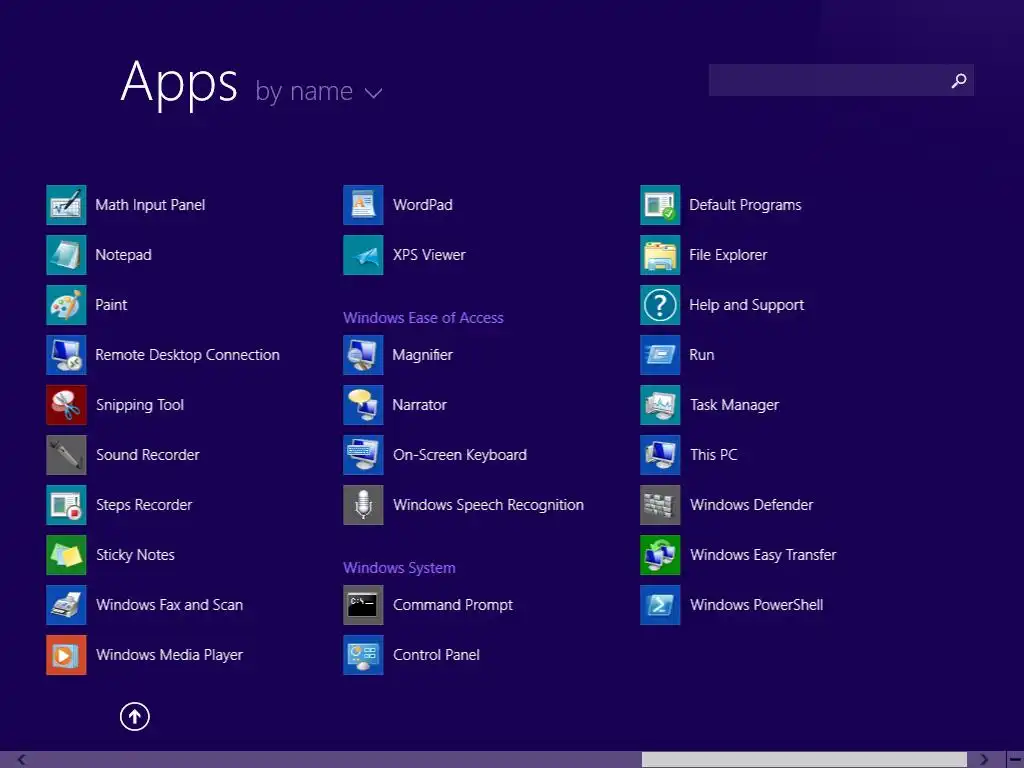The width and height of the screenshot is (1024, 768).
Task: Click the 'Sound Recorder' label
Action: point(148,455)
